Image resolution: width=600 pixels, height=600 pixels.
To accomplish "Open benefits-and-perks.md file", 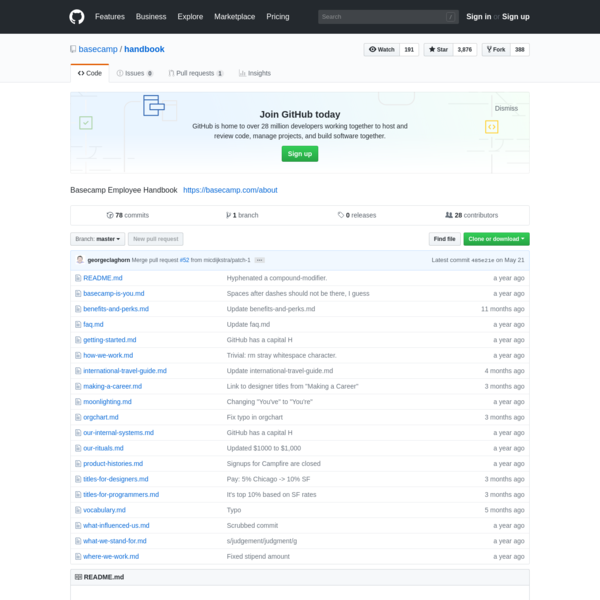I will click(116, 309).
